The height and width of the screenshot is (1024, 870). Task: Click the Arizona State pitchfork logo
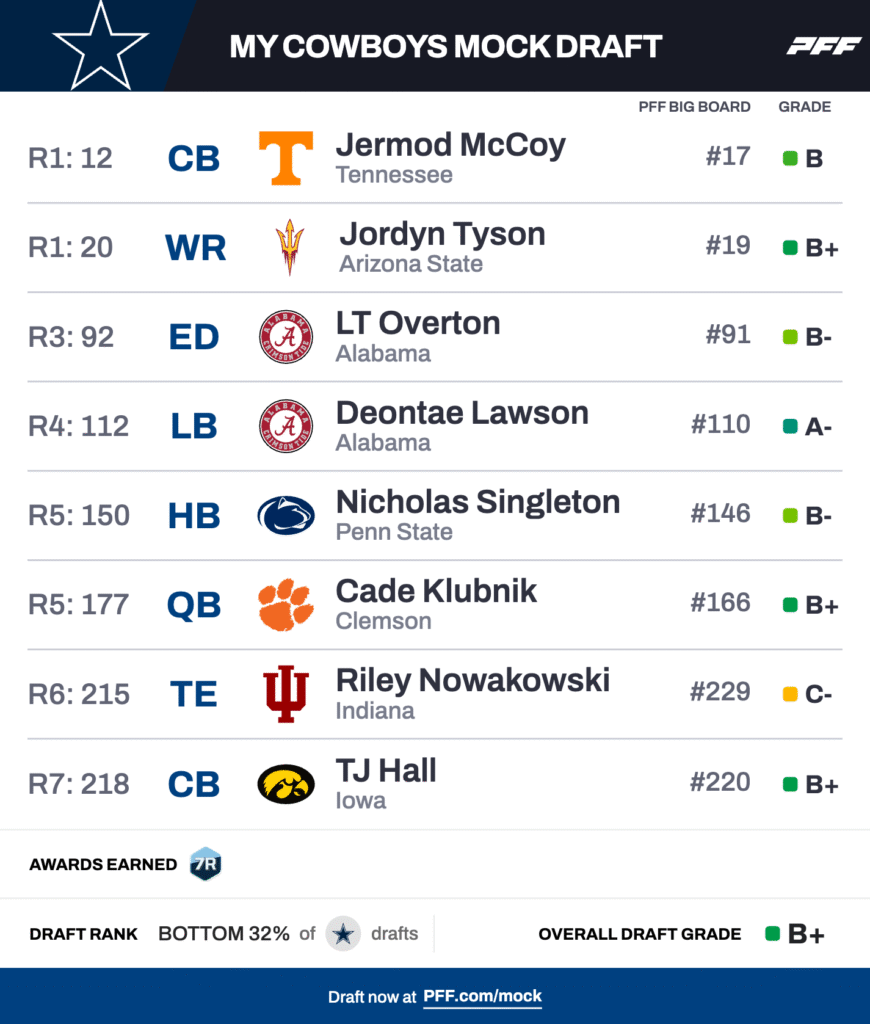point(289,247)
